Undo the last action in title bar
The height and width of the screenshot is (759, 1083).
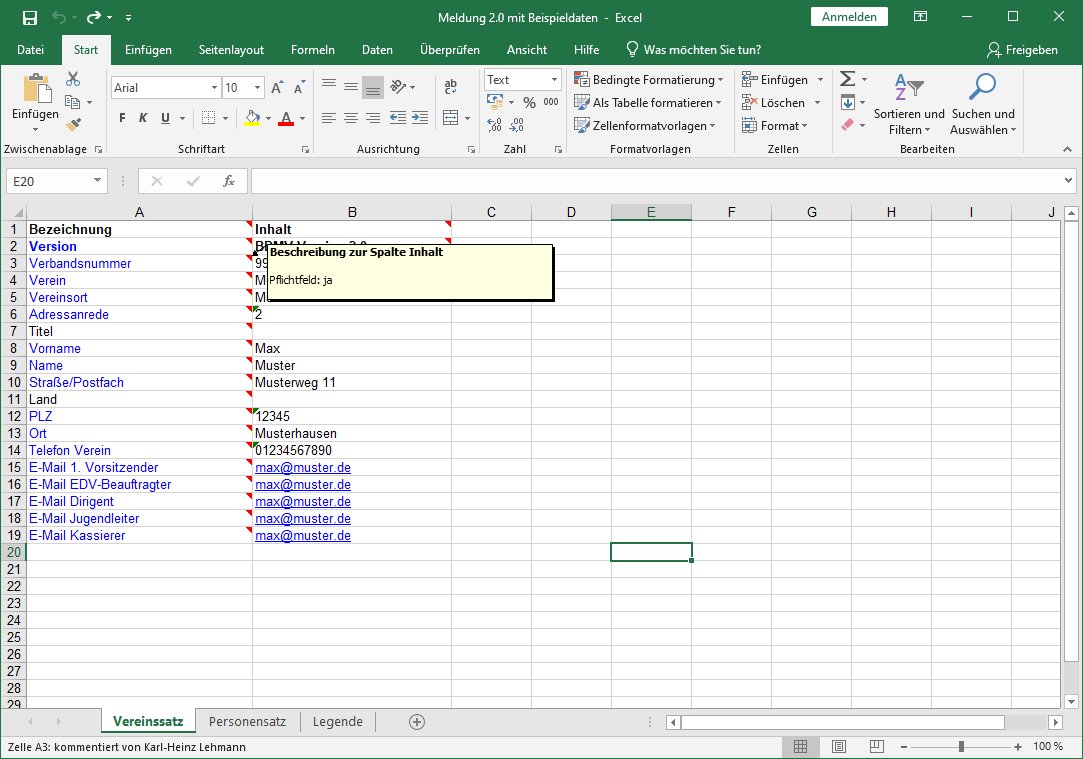[59, 18]
